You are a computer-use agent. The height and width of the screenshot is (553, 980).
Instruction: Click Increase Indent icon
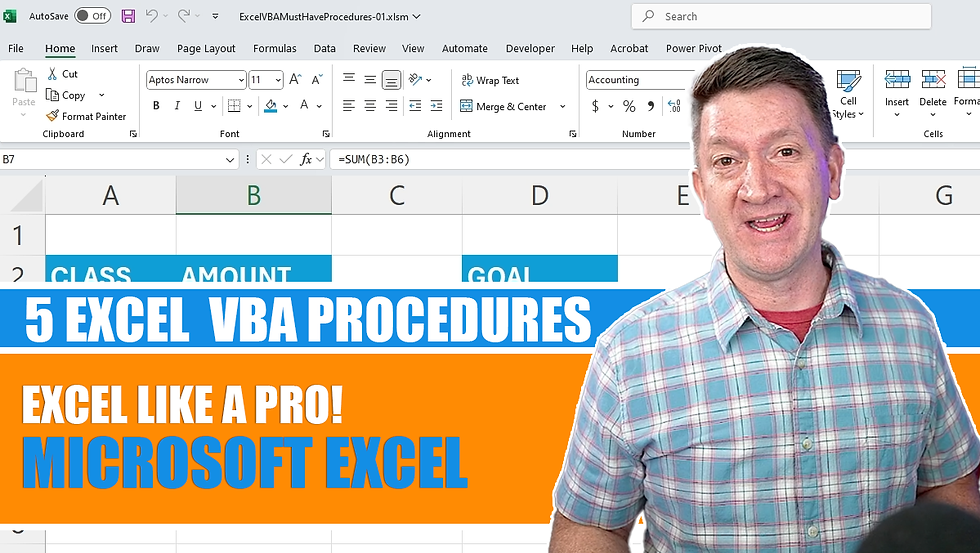(x=436, y=106)
